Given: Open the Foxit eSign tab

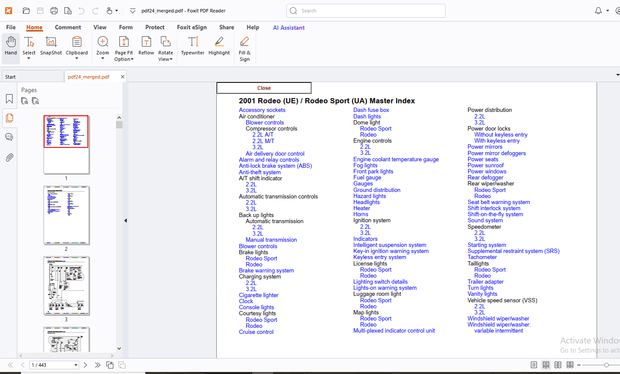Looking at the screenshot, I should point(192,27).
